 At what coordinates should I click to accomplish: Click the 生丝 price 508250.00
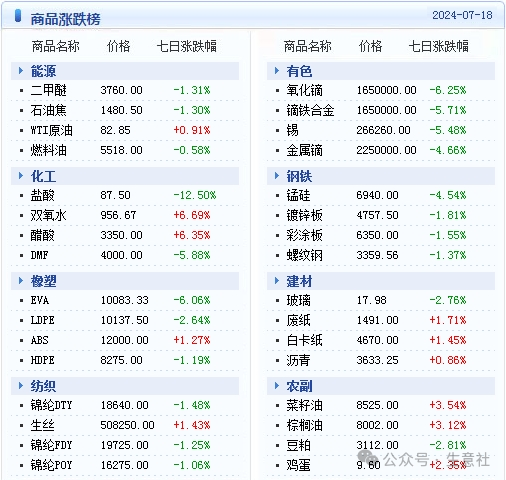click(x=127, y=425)
